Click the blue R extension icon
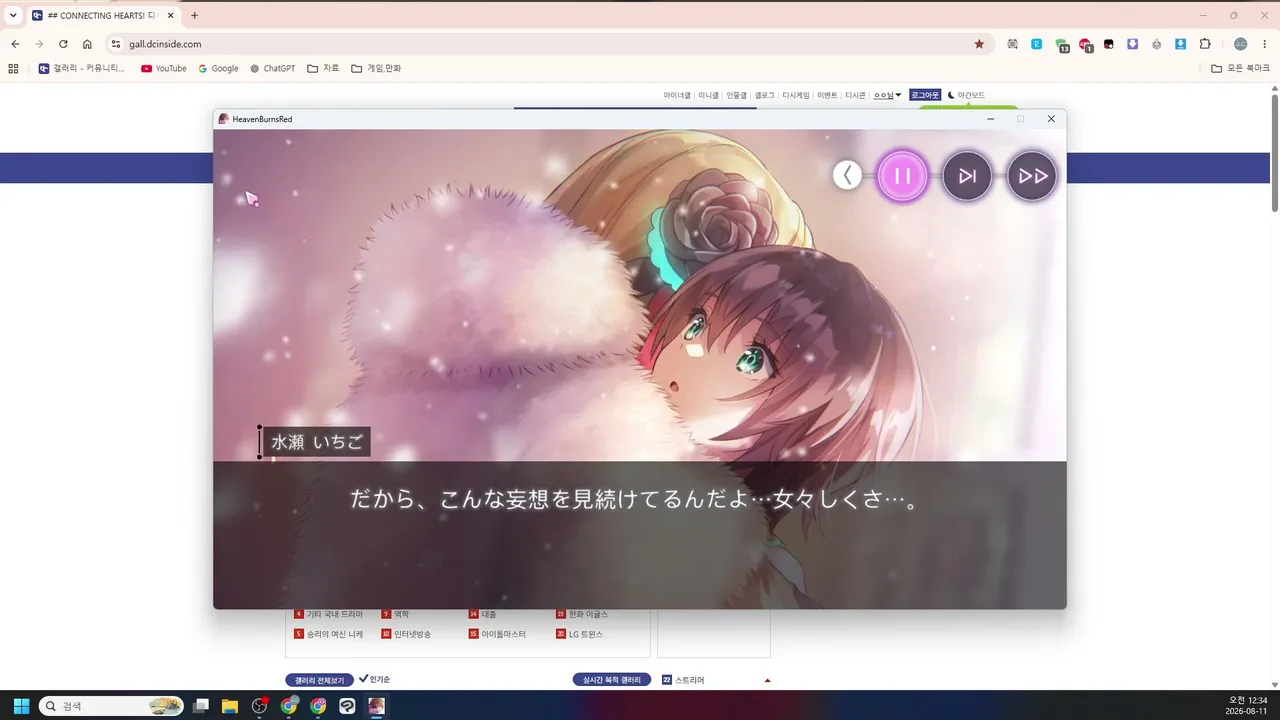 [1037, 44]
